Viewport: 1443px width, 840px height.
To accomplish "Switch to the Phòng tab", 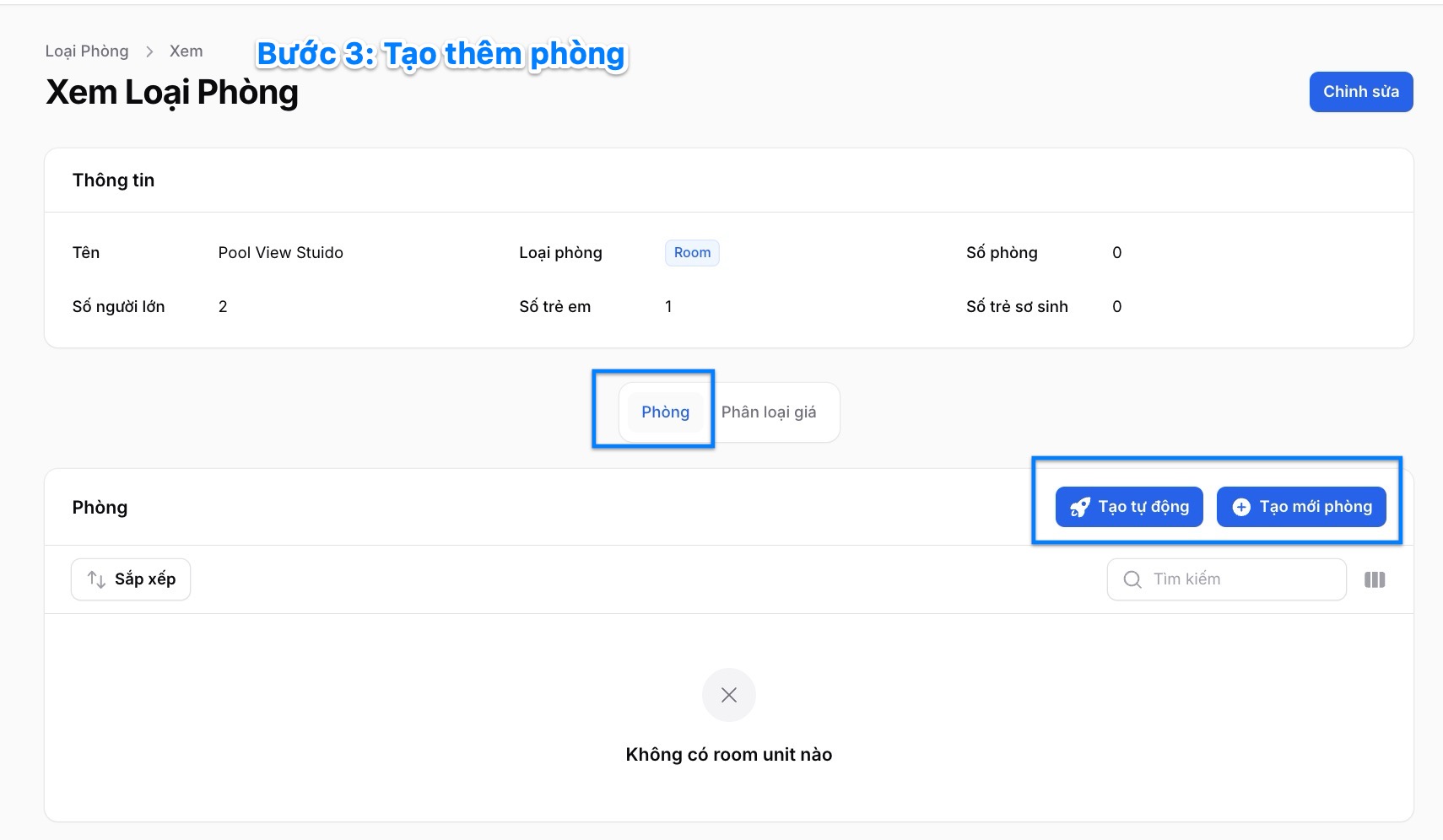I will [665, 412].
